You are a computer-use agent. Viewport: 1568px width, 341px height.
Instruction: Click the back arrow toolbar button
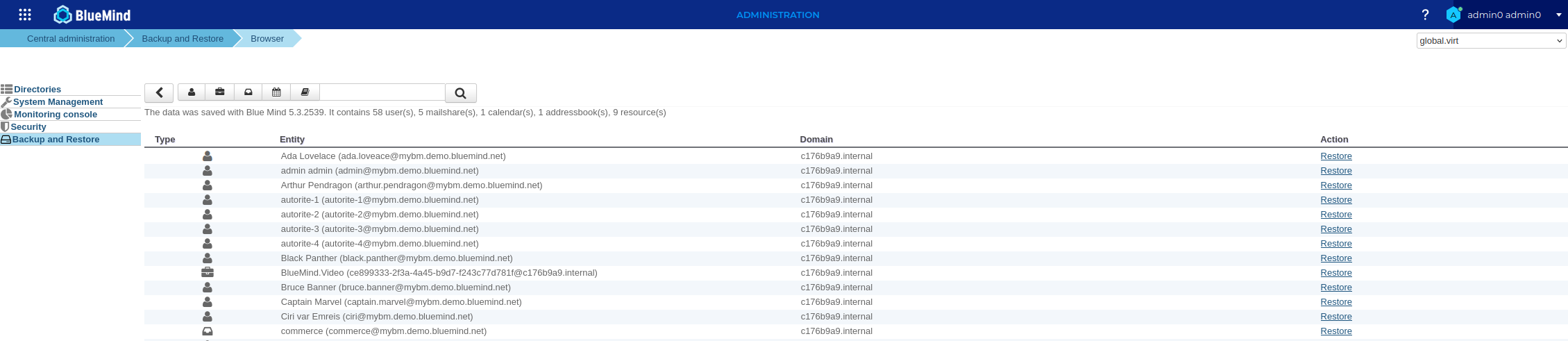(159, 92)
